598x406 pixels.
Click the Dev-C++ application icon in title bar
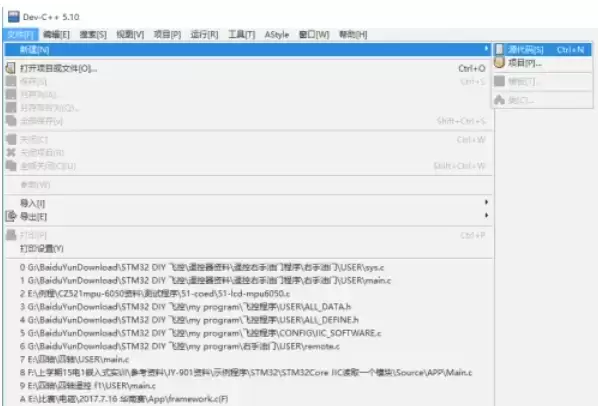click(x=14, y=16)
